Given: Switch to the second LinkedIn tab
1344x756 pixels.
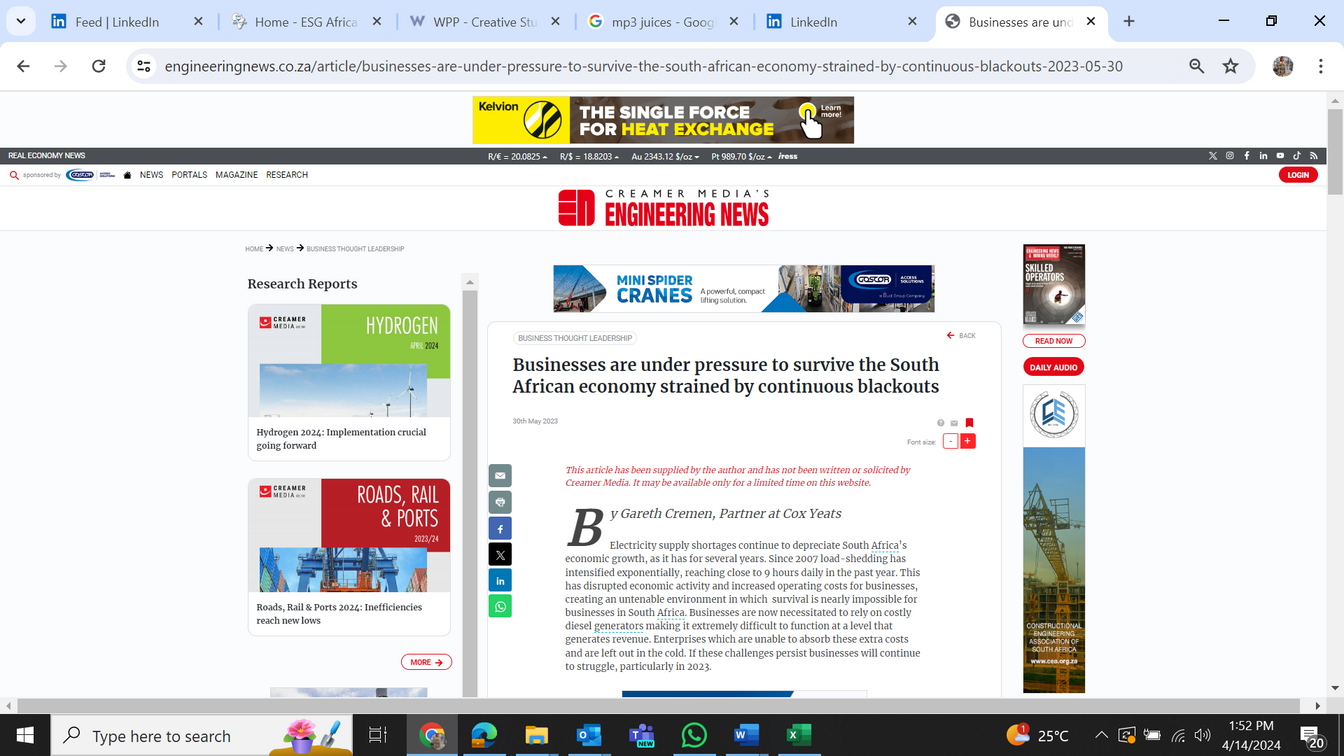Looking at the screenshot, I should (x=843, y=21).
